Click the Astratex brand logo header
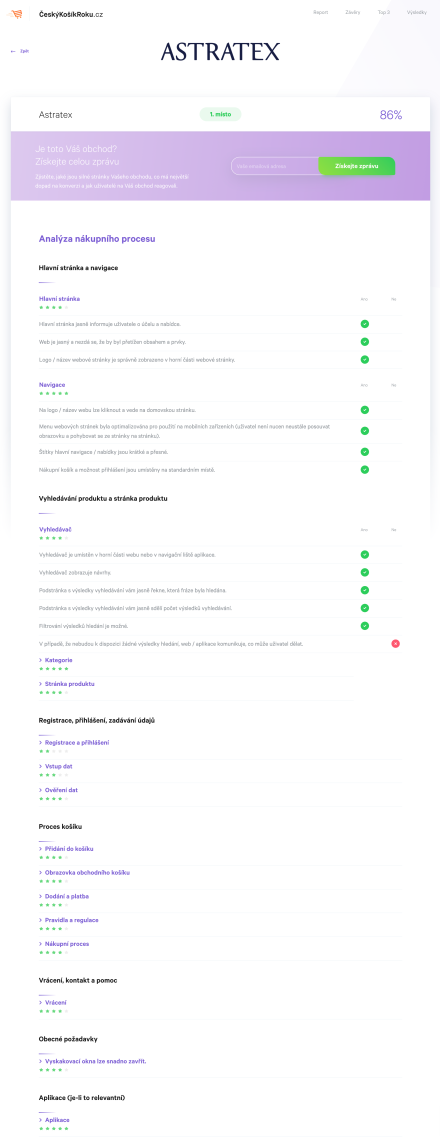The width and height of the screenshot is (440, 1143). [x=220, y=51]
